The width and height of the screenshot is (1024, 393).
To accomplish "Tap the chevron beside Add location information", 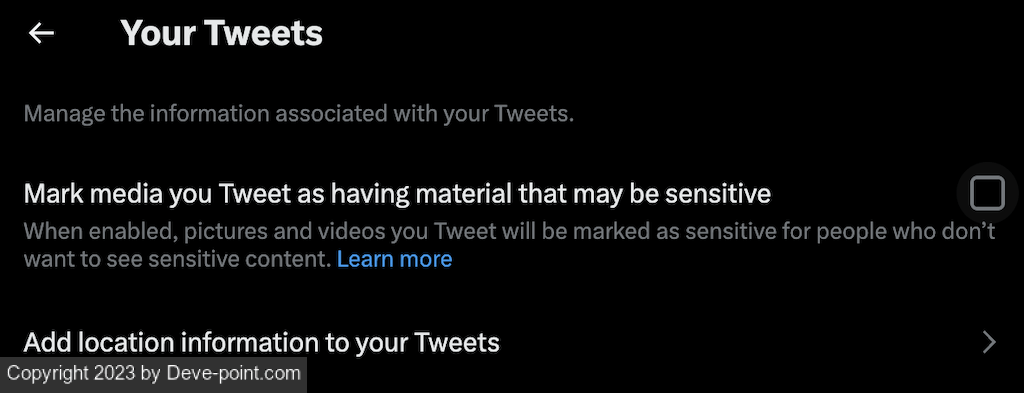I will pos(989,342).
